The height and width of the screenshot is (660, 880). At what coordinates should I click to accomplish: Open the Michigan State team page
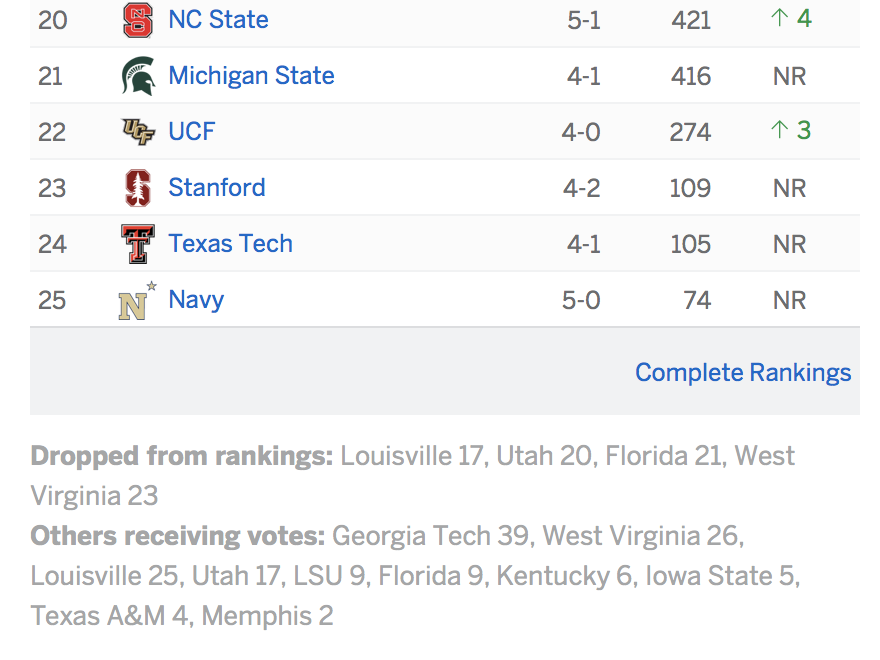coord(251,76)
